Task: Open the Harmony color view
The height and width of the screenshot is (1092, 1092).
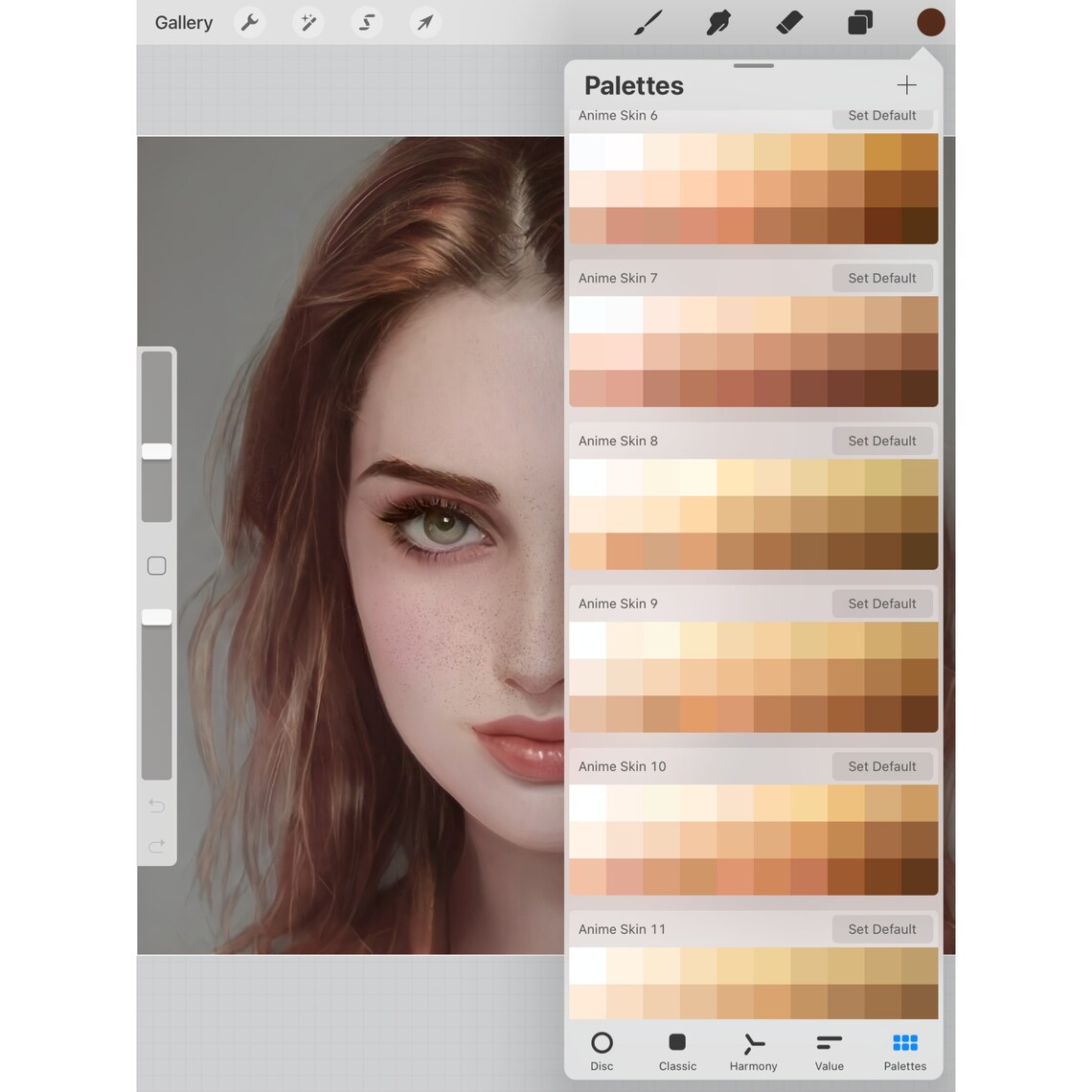Action: click(x=753, y=1050)
